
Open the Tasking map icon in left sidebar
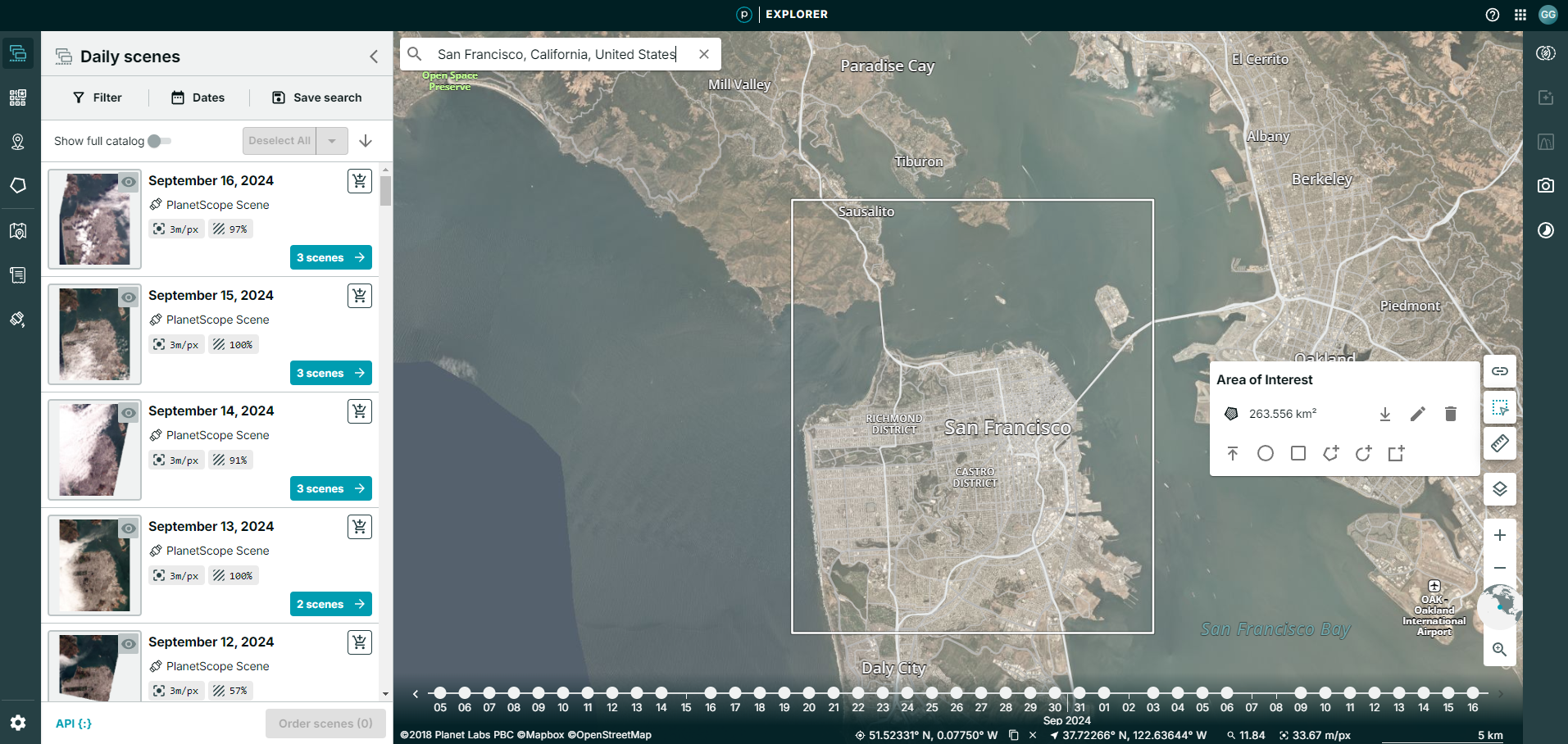pyautogui.click(x=17, y=230)
